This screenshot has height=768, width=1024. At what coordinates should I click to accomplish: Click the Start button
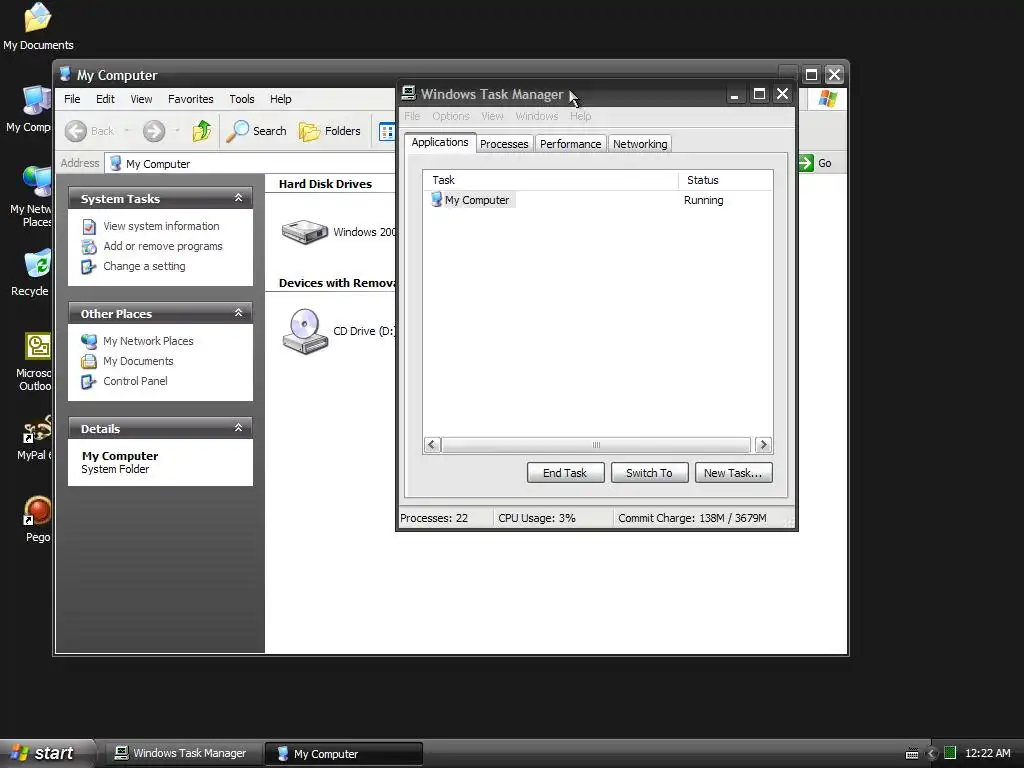coord(46,753)
